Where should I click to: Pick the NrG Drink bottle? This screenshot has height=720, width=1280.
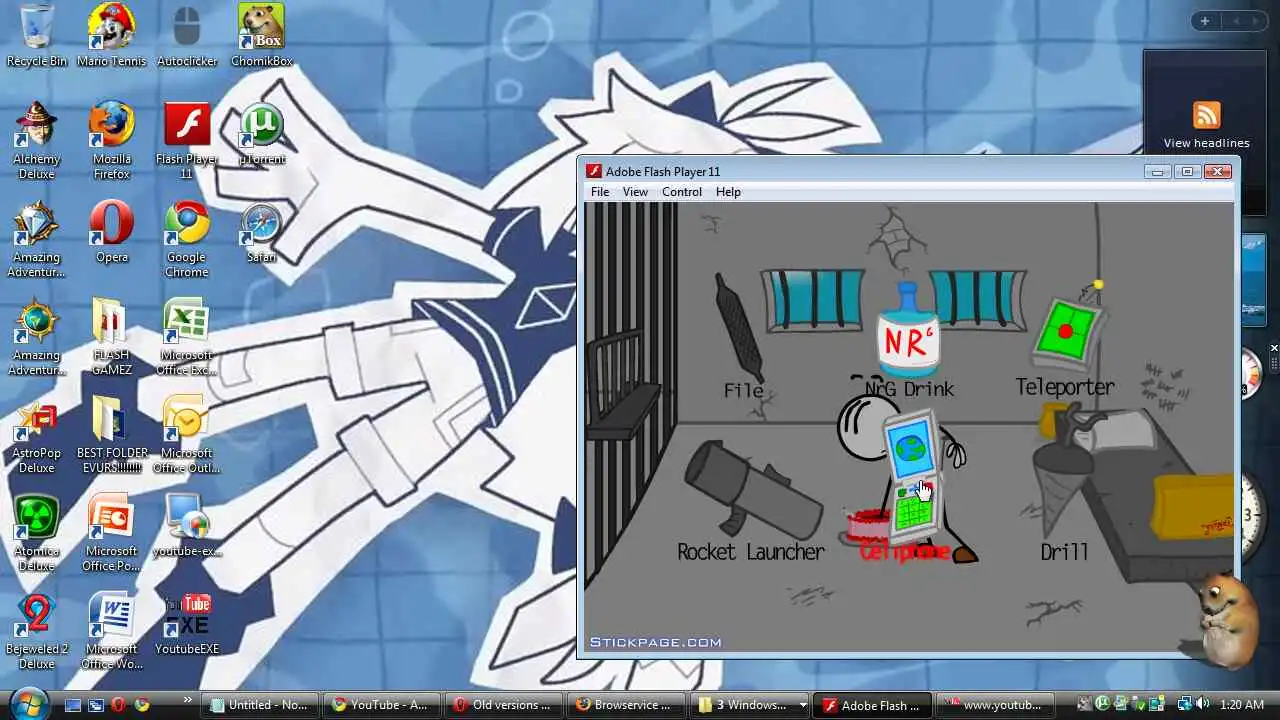[x=909, y=340]
